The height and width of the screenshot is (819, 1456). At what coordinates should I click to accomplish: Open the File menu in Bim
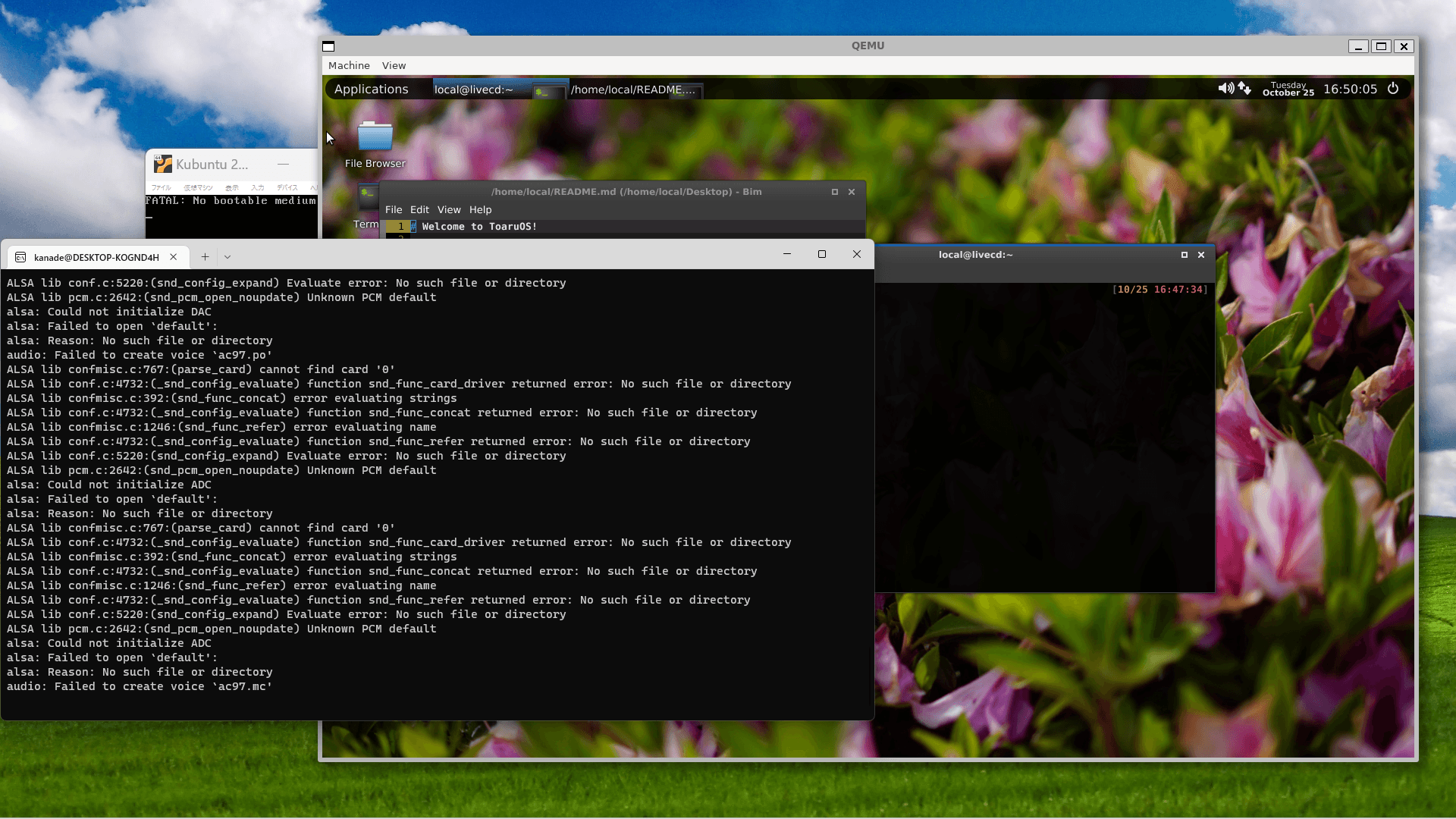pyautogui.click(x=394, y=210)
